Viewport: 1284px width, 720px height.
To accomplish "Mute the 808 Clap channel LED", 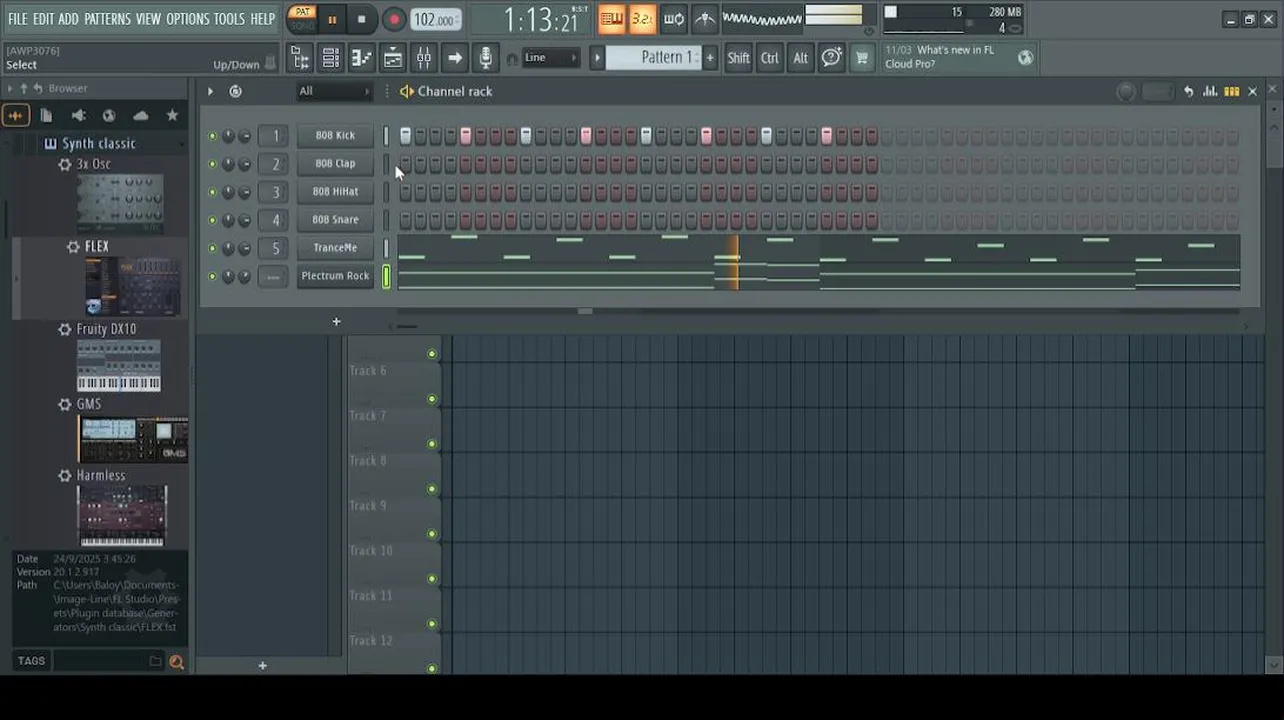I will point(212,163).
